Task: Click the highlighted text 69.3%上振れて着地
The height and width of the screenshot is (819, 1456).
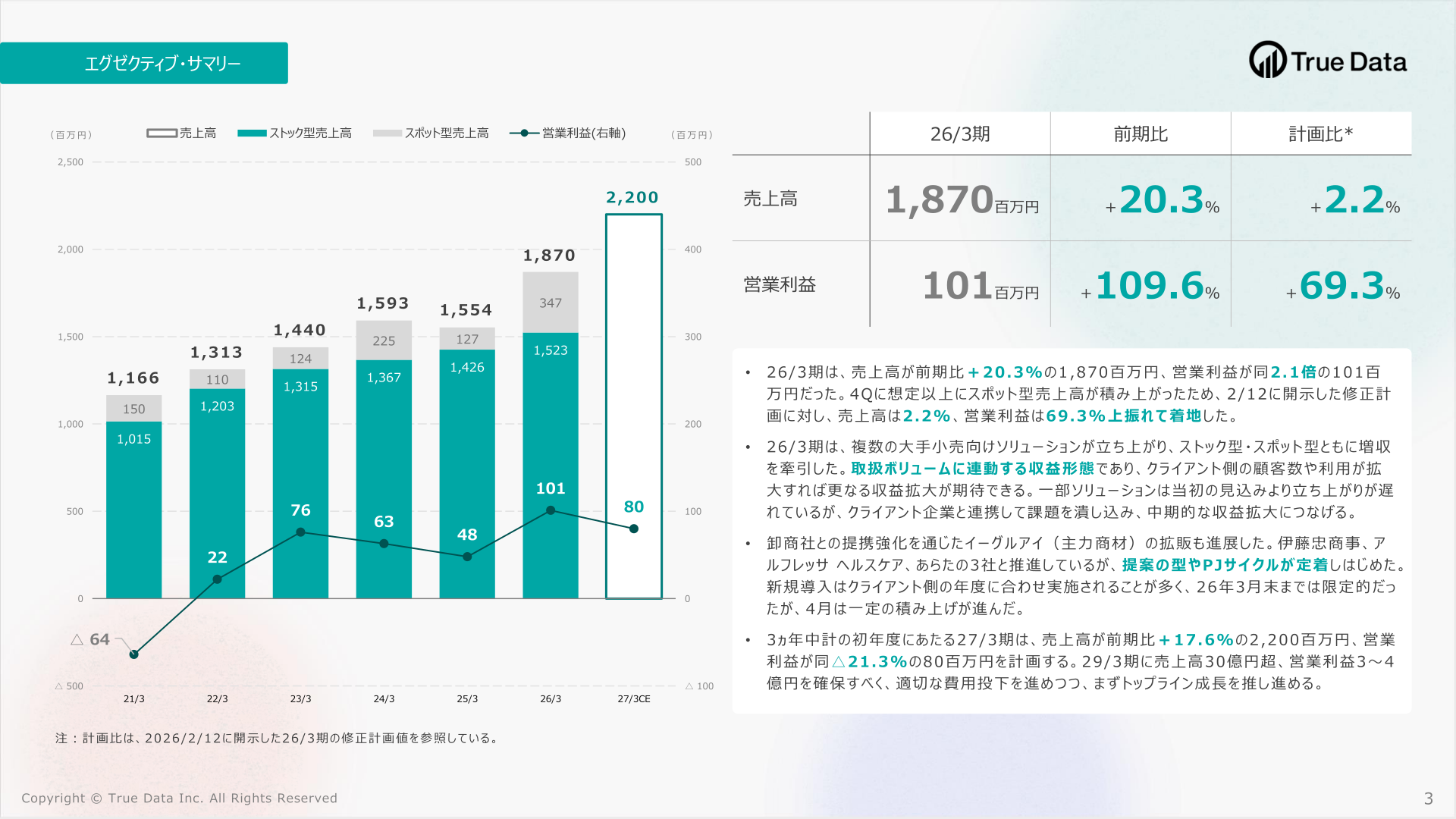Action: (x=1123, y=416)
